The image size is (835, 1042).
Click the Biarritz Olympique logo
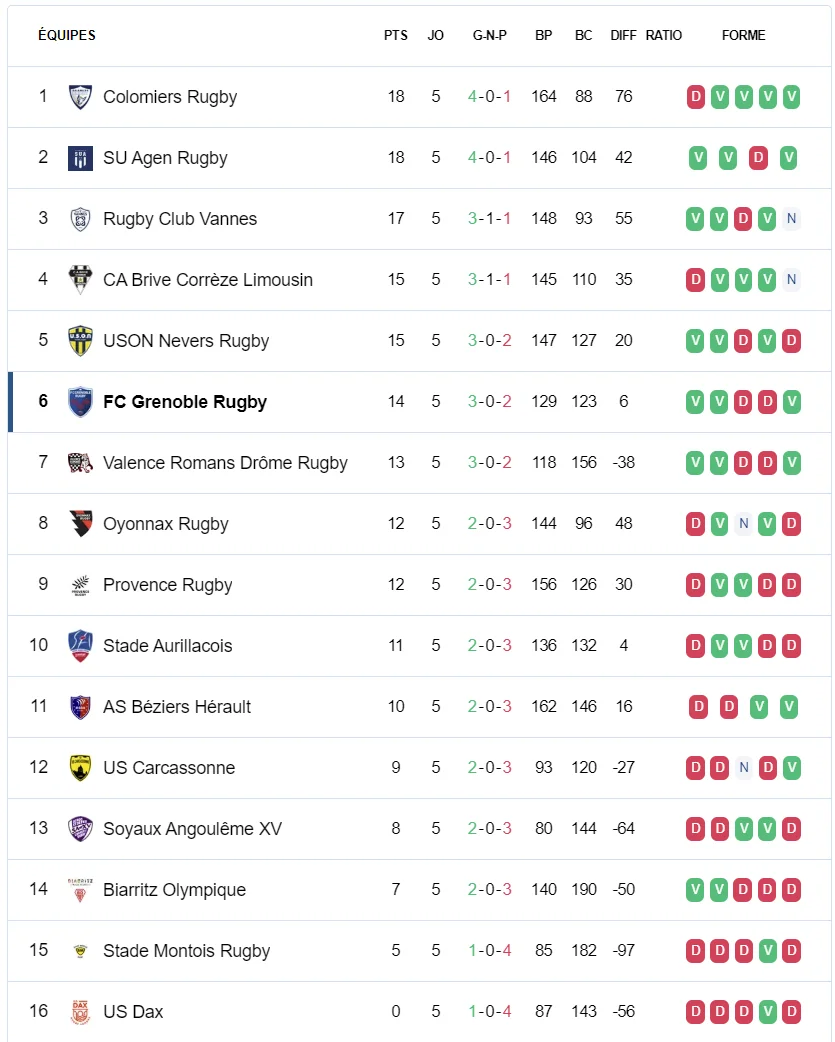point(80,890)
